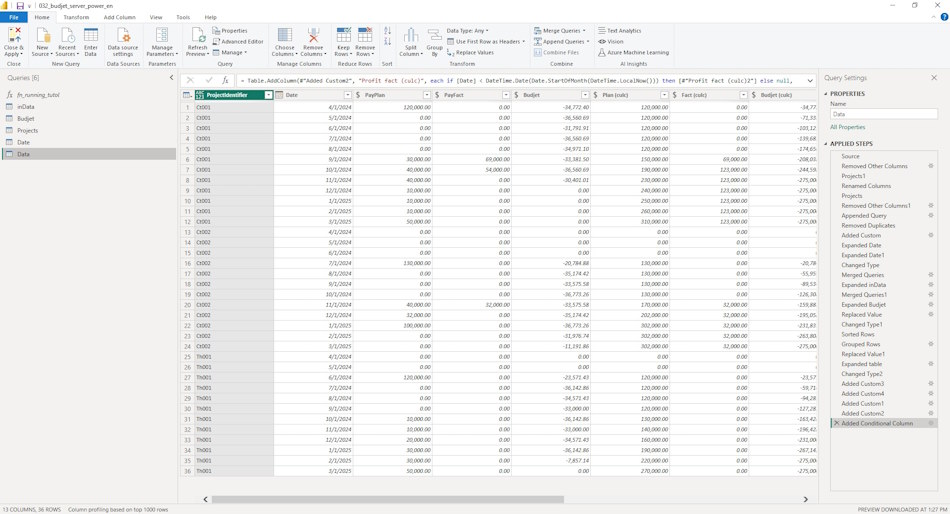
Task: Switch to the Transform tab
Action: [x=76, y=17]
